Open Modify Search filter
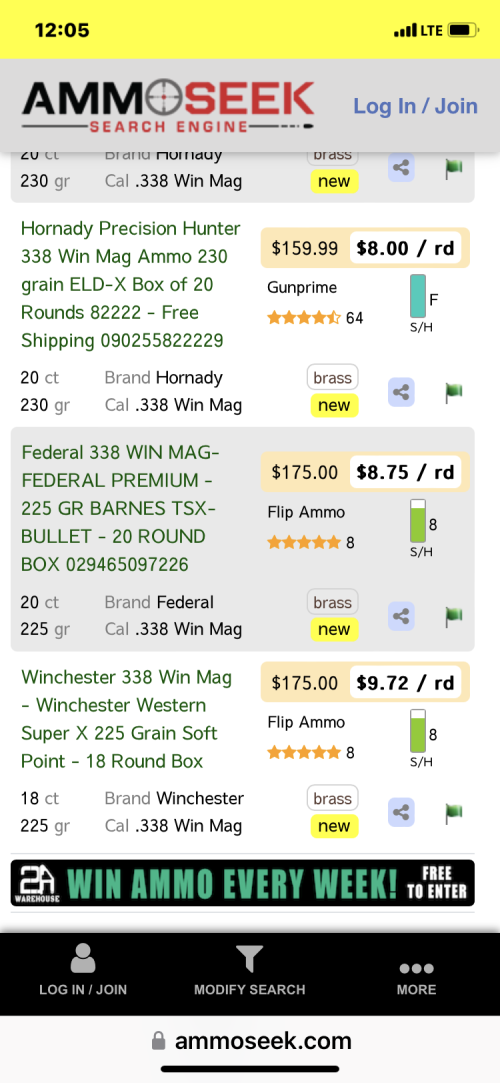500x1083 pixels. 249,971
